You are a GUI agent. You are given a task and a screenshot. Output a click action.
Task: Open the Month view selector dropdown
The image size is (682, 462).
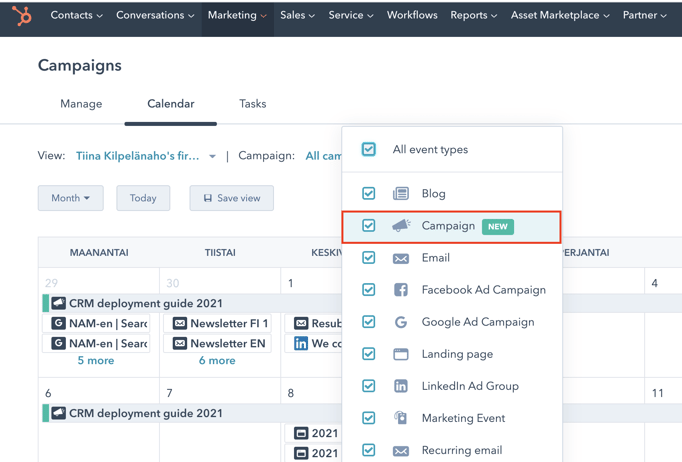(x=70, y=198)
